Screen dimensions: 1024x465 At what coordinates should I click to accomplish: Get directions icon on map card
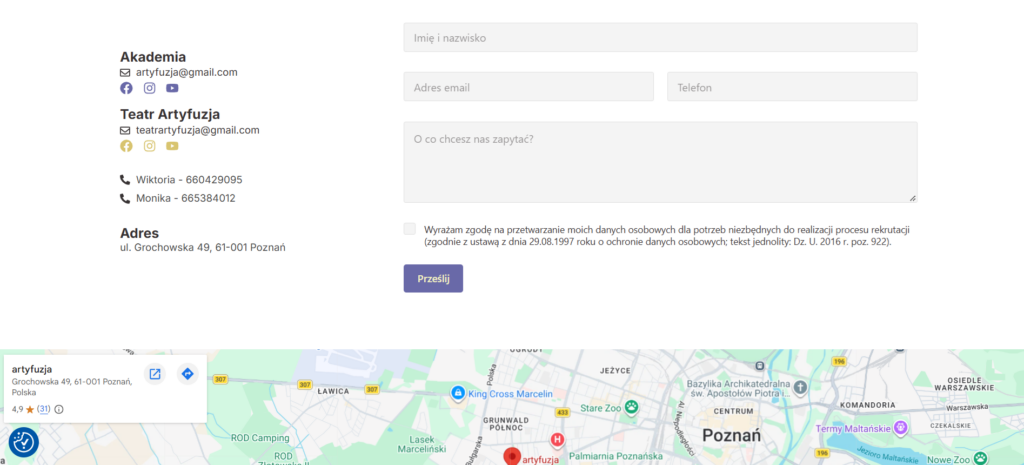point(187,374)
